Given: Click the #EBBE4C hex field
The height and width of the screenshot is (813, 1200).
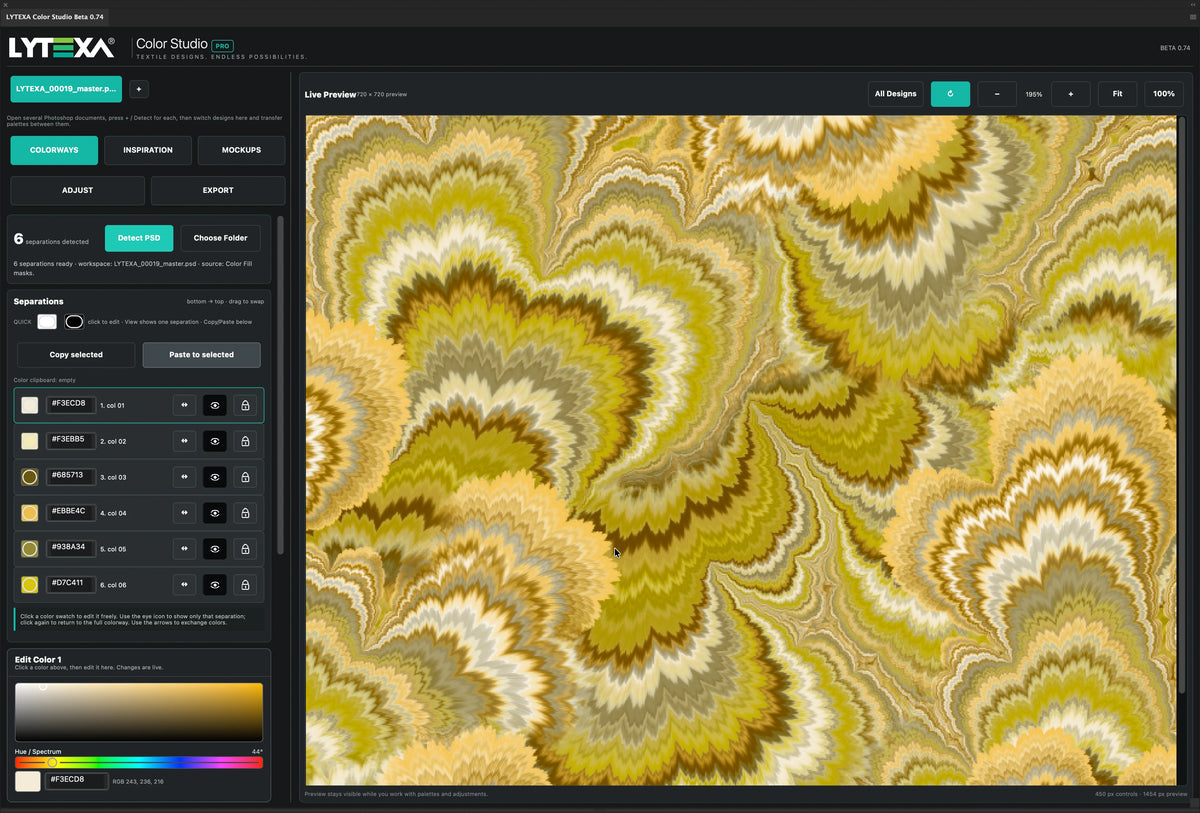Looking at the screenshot, I should tap(70, 512).
